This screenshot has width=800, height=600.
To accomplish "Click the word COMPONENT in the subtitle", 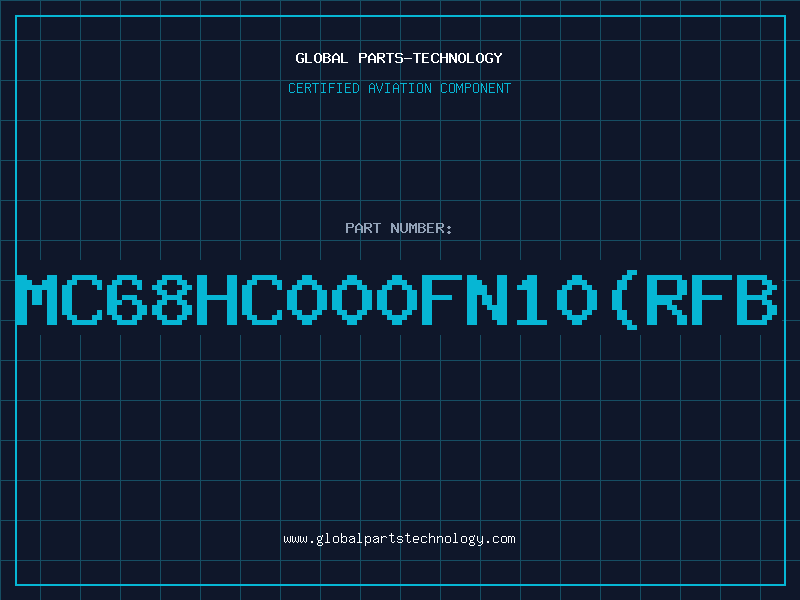I will (475, 88).
